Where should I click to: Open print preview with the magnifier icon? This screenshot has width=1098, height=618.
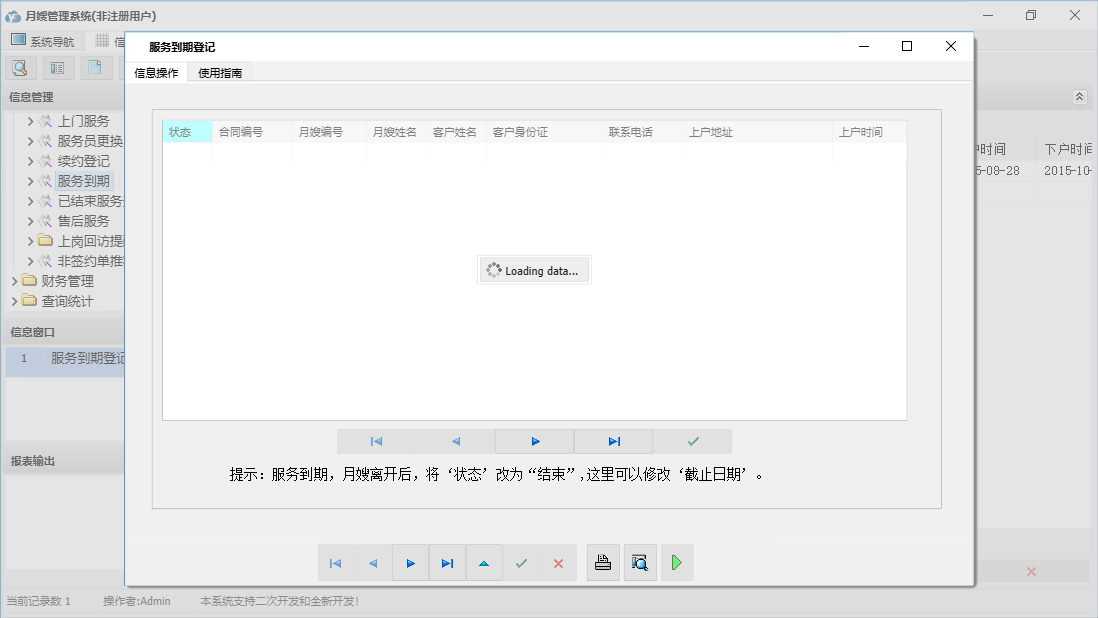pyautogui.click(x=640, y=563)
